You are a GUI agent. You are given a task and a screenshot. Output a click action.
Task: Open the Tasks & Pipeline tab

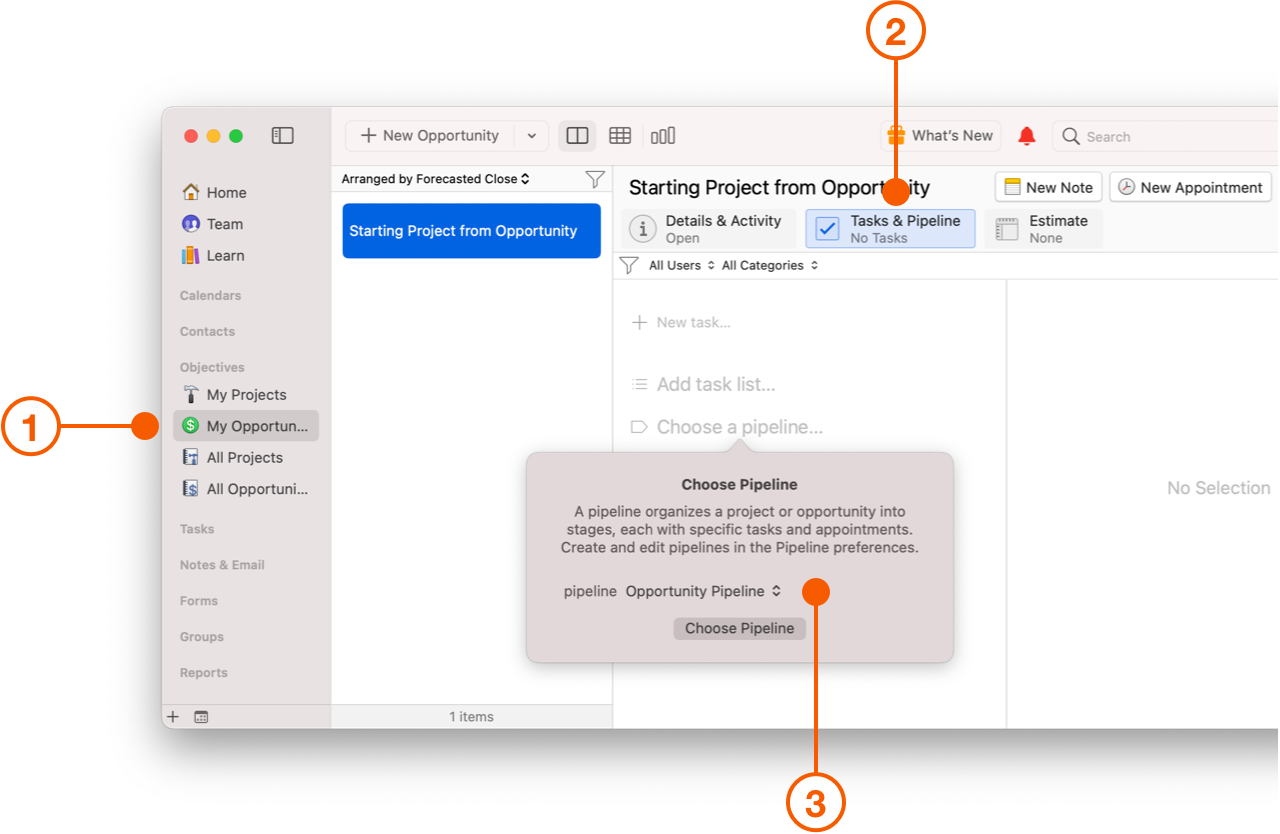click(x=890, y=229)
